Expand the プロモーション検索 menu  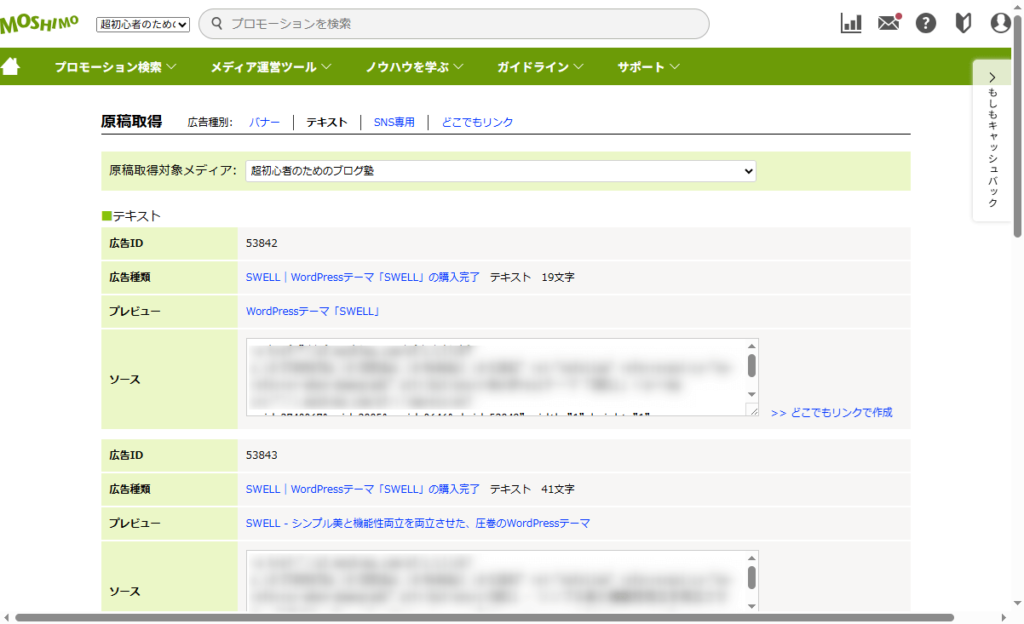[x=115, y=67]
